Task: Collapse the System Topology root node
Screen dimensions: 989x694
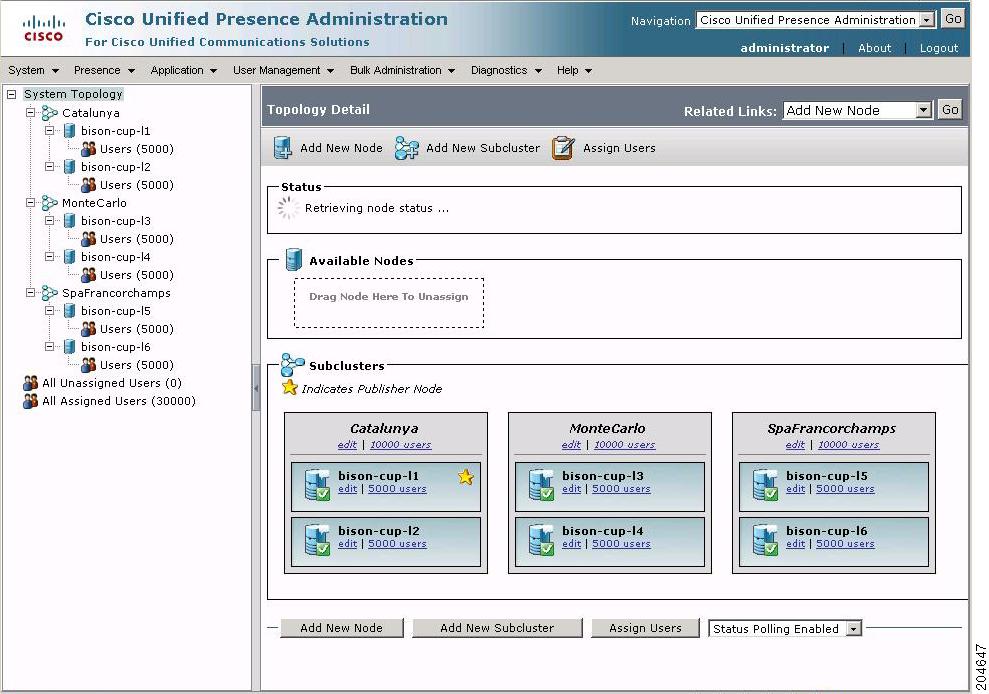Action: click(11, 94)
